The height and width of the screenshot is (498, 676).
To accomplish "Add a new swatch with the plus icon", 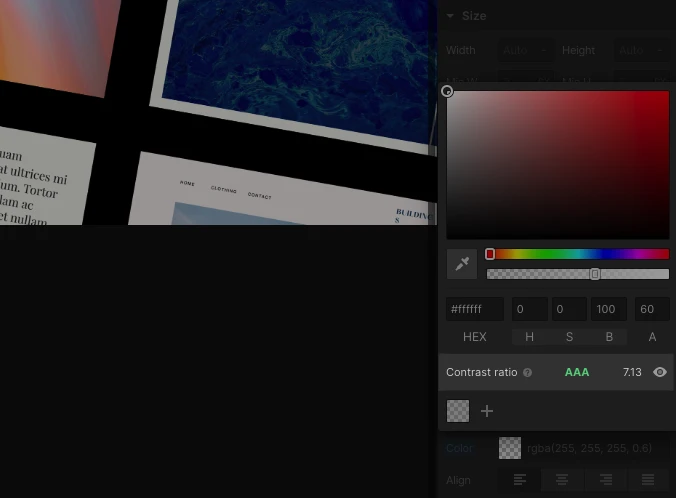I will click(x=487, y=411).
